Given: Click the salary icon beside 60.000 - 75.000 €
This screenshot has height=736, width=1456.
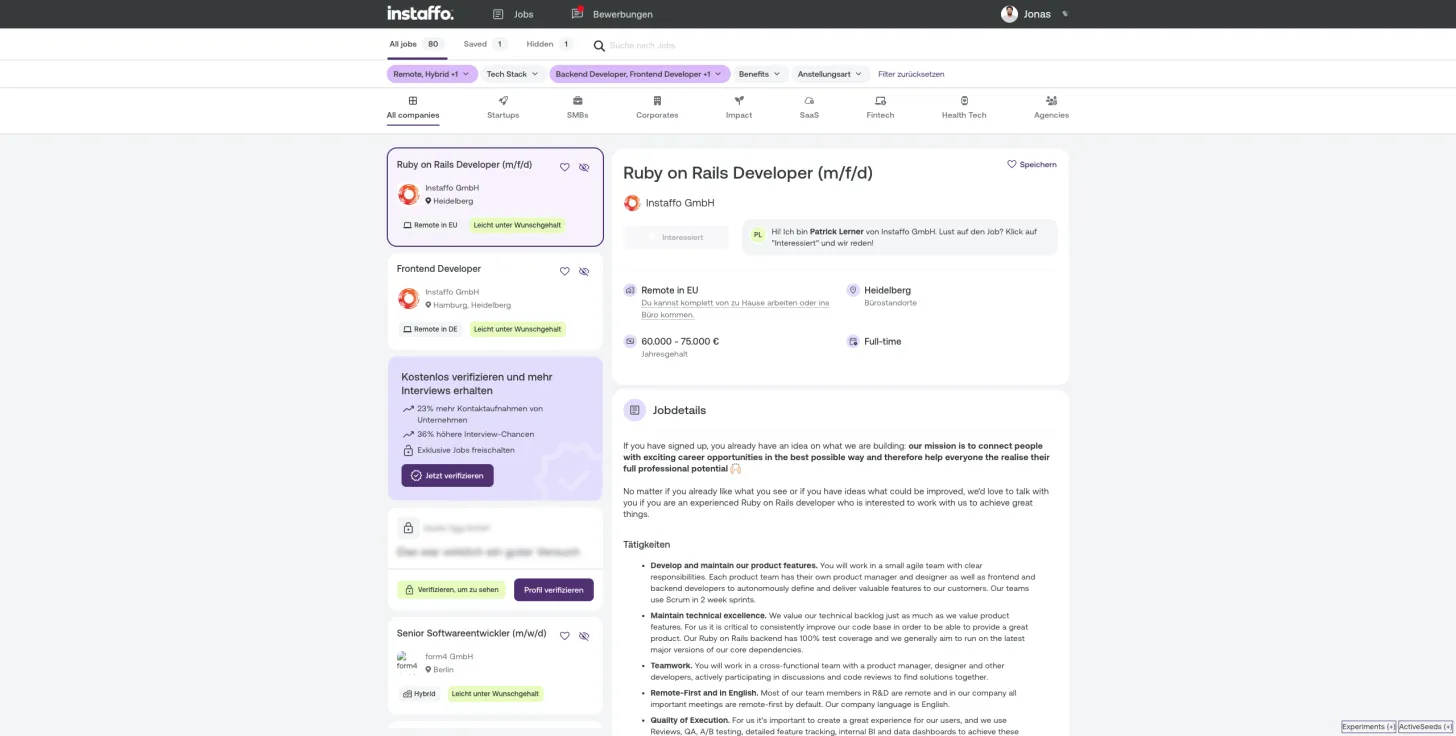Looking at the screenshot, I should [630, 341].
